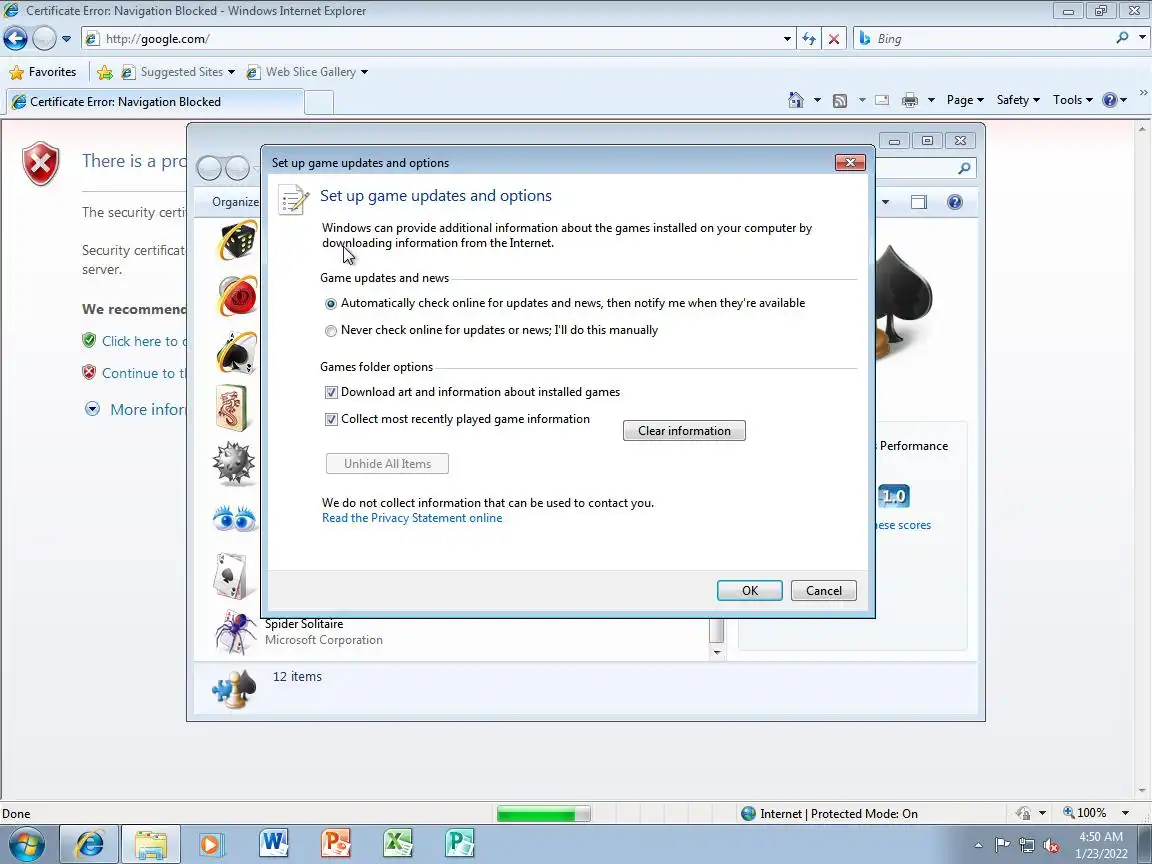Select the dice game icon in Games list
1152x864 pixels.
(x=236, y=240)
